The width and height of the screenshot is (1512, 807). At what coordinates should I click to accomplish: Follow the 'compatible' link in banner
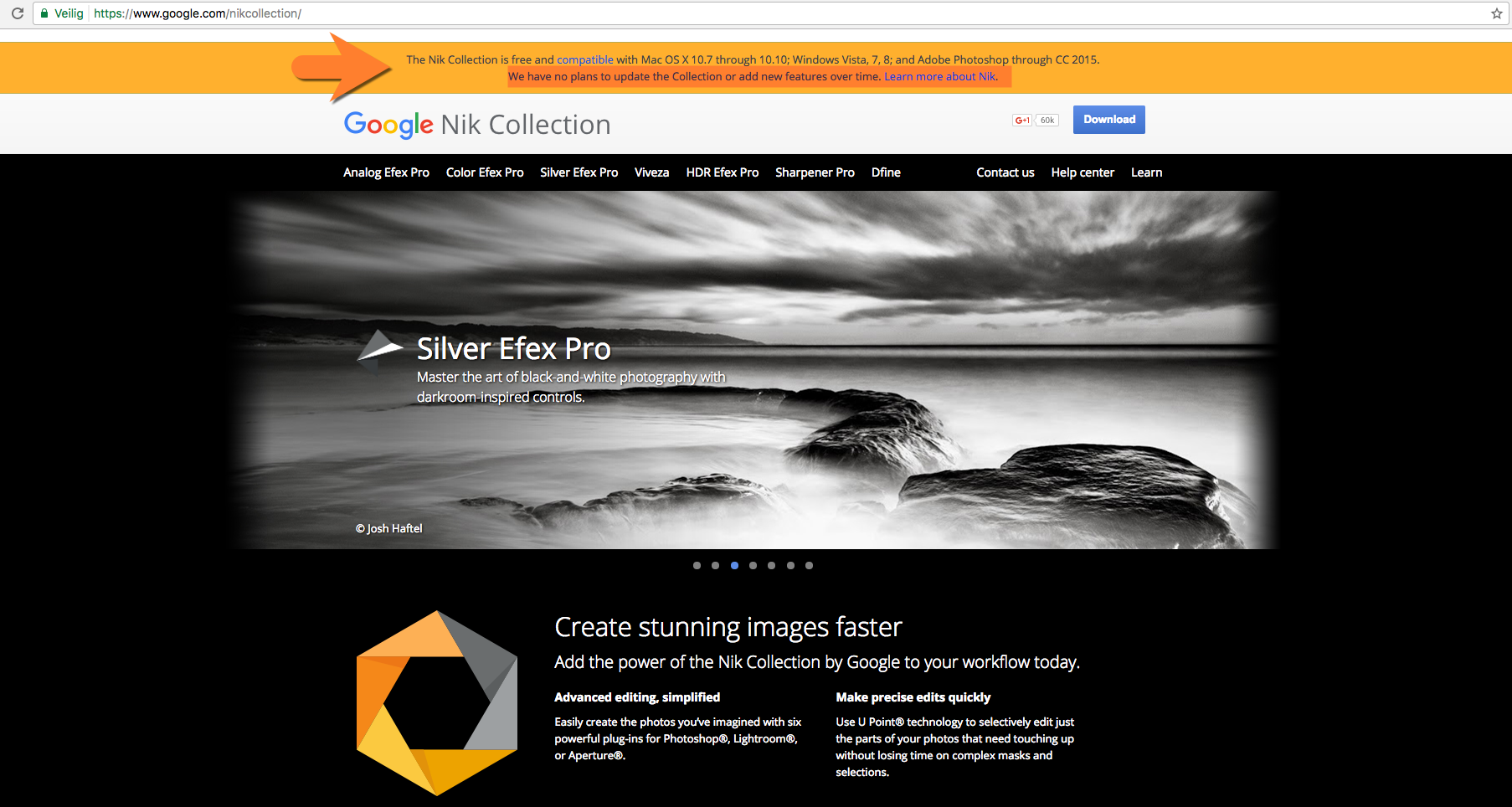(585, 59)
